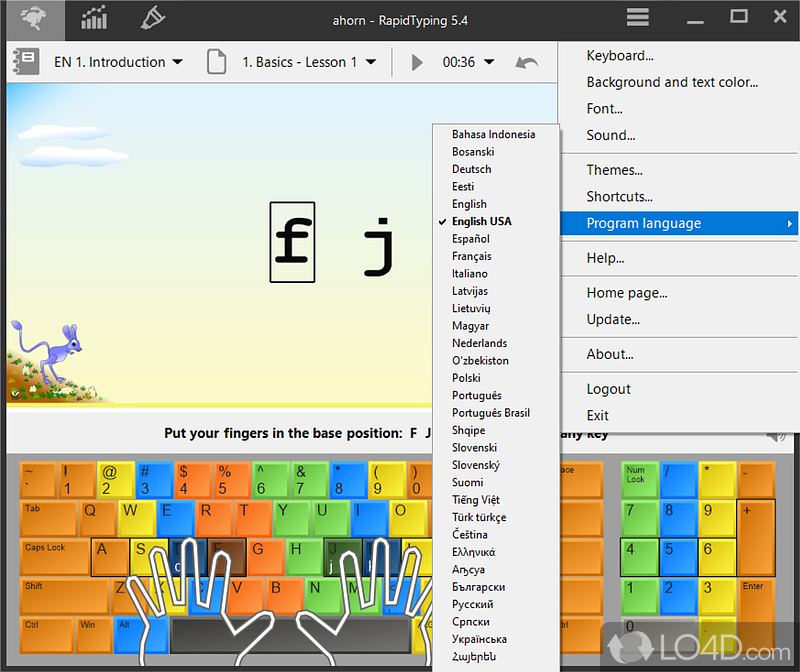Open the Home page... link
Viewport: 800px width, 672px height.
pyautogui.click(x=626, y=293)
